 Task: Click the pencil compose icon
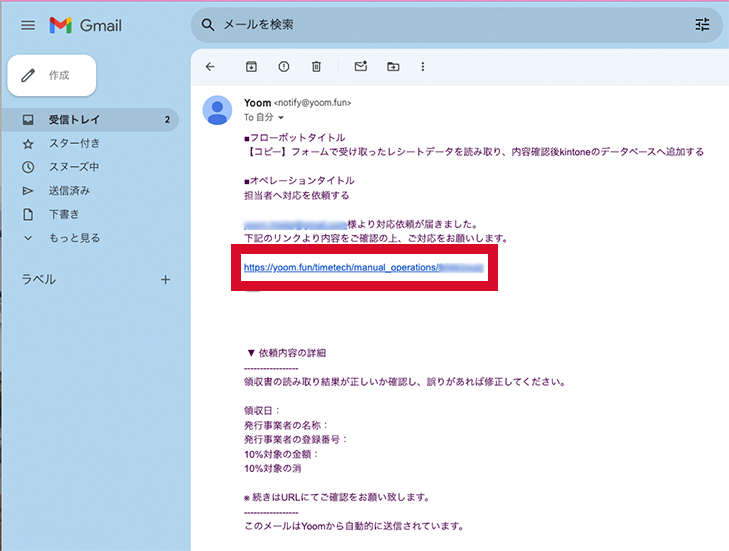(x=28, y=75)
